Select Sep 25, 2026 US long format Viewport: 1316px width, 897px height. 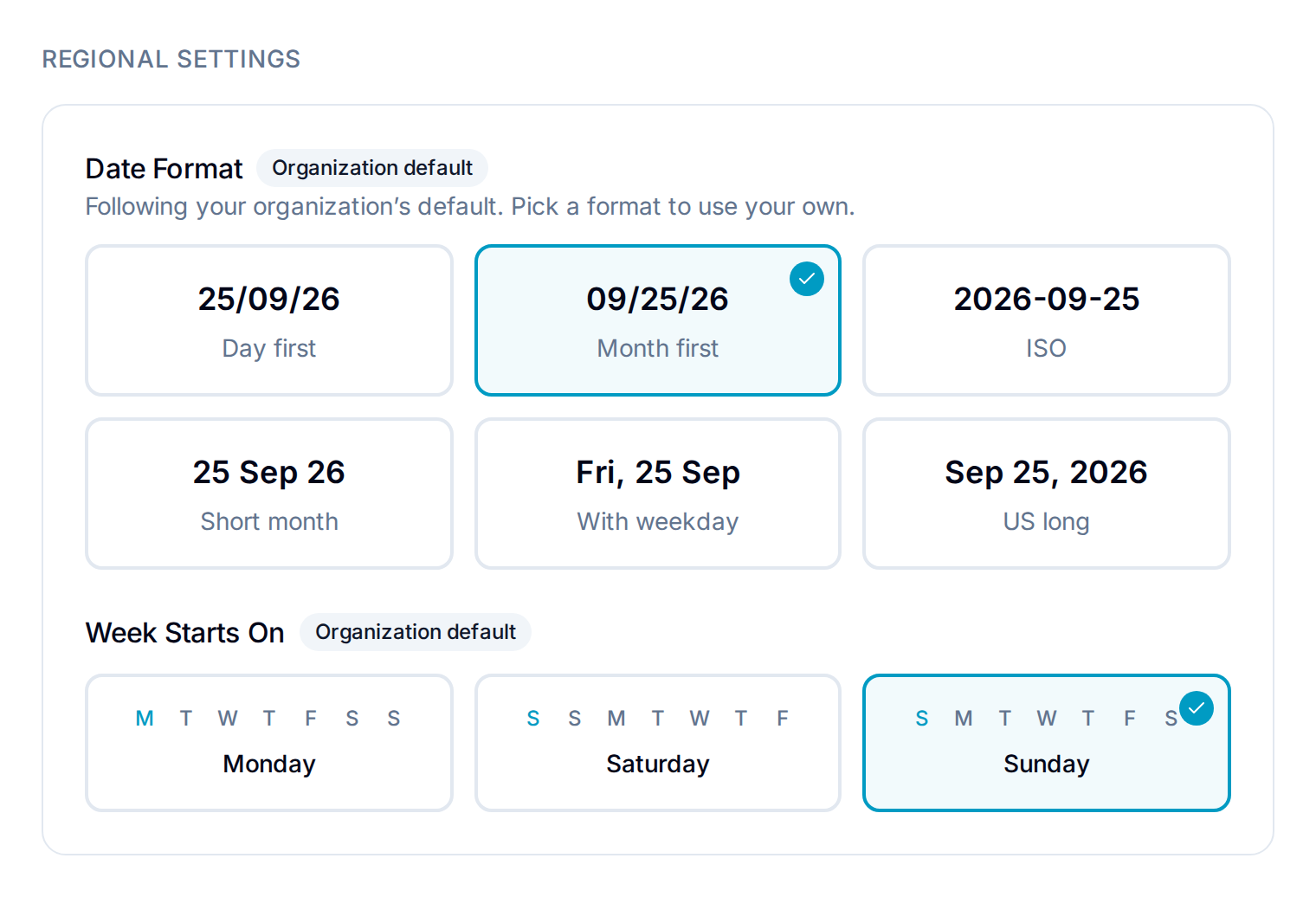click(1046, 494)
